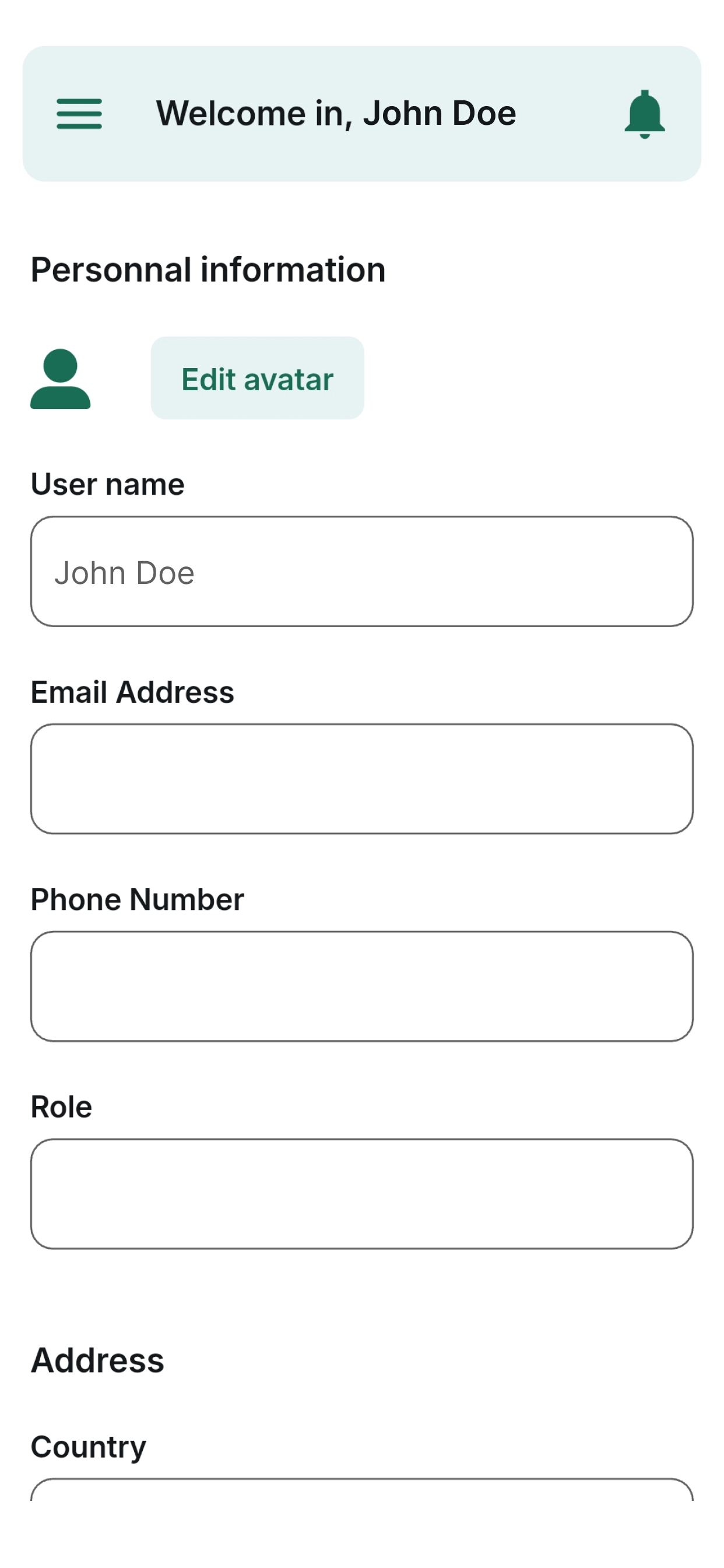Click the Country field at the bottom
This screenshot has height=1568, width=724.
point(362,1489)
